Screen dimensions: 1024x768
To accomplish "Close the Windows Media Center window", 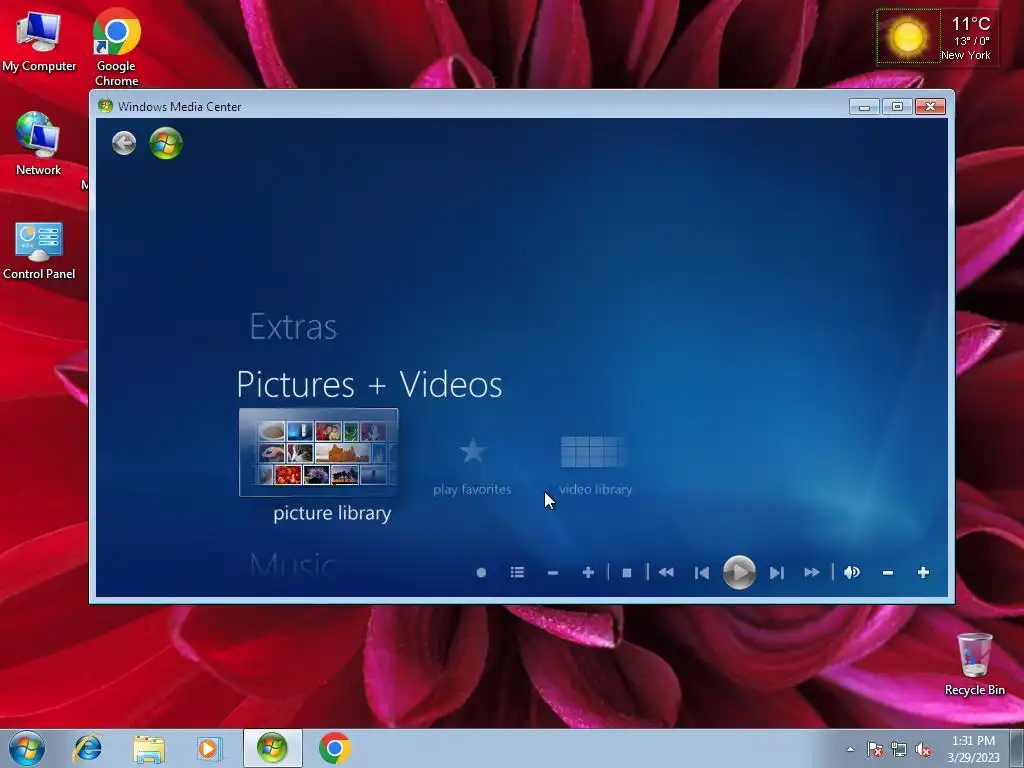I will coord(931,106).
